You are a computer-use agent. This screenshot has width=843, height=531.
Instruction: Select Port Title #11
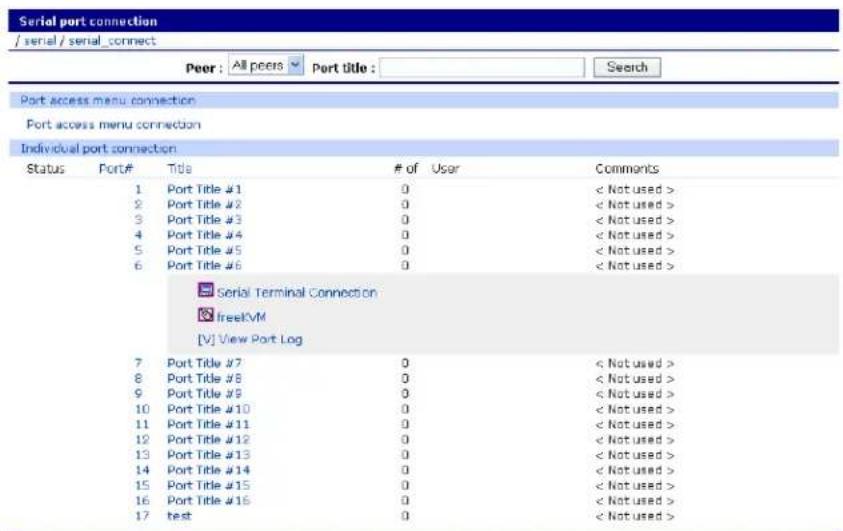(x=209, y=424)
